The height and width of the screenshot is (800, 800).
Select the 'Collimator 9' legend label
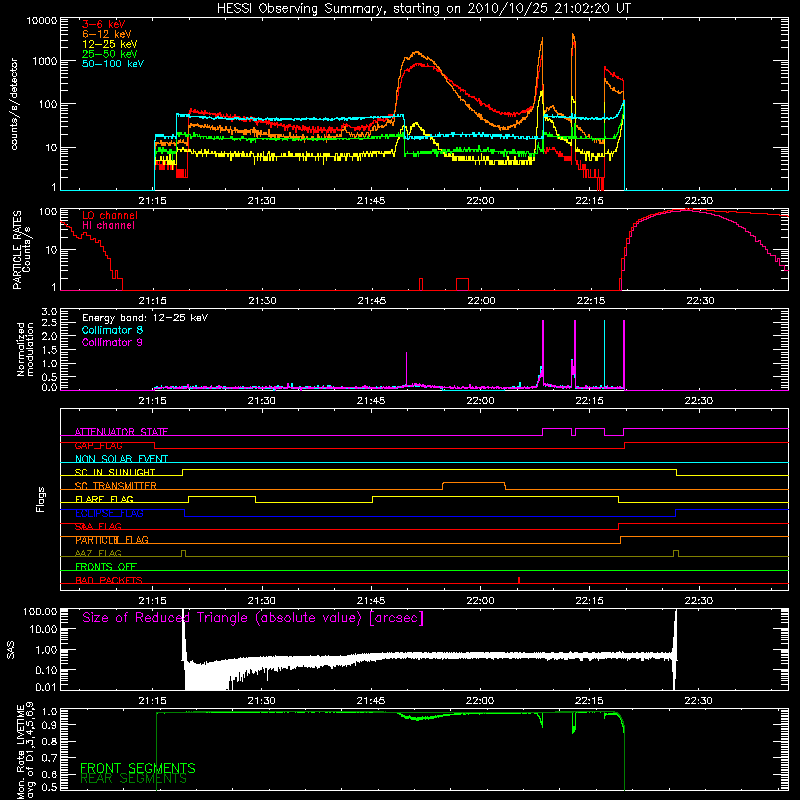(x=112, y=342)
